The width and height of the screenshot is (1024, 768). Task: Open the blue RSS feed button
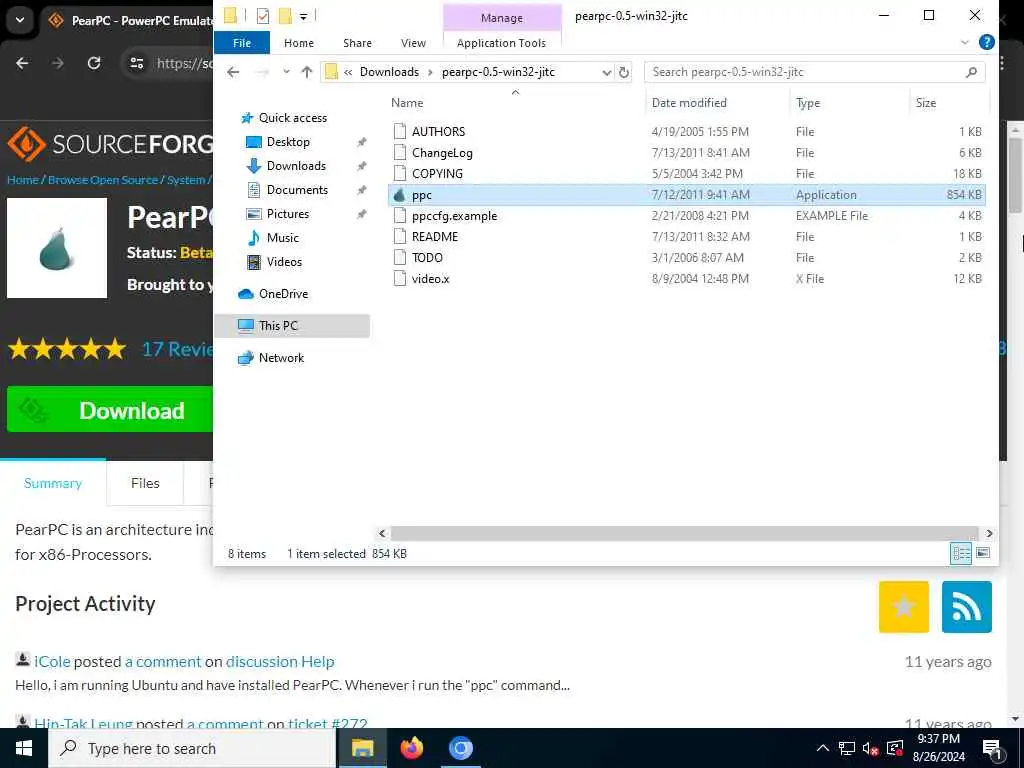(x=967, y=607)
